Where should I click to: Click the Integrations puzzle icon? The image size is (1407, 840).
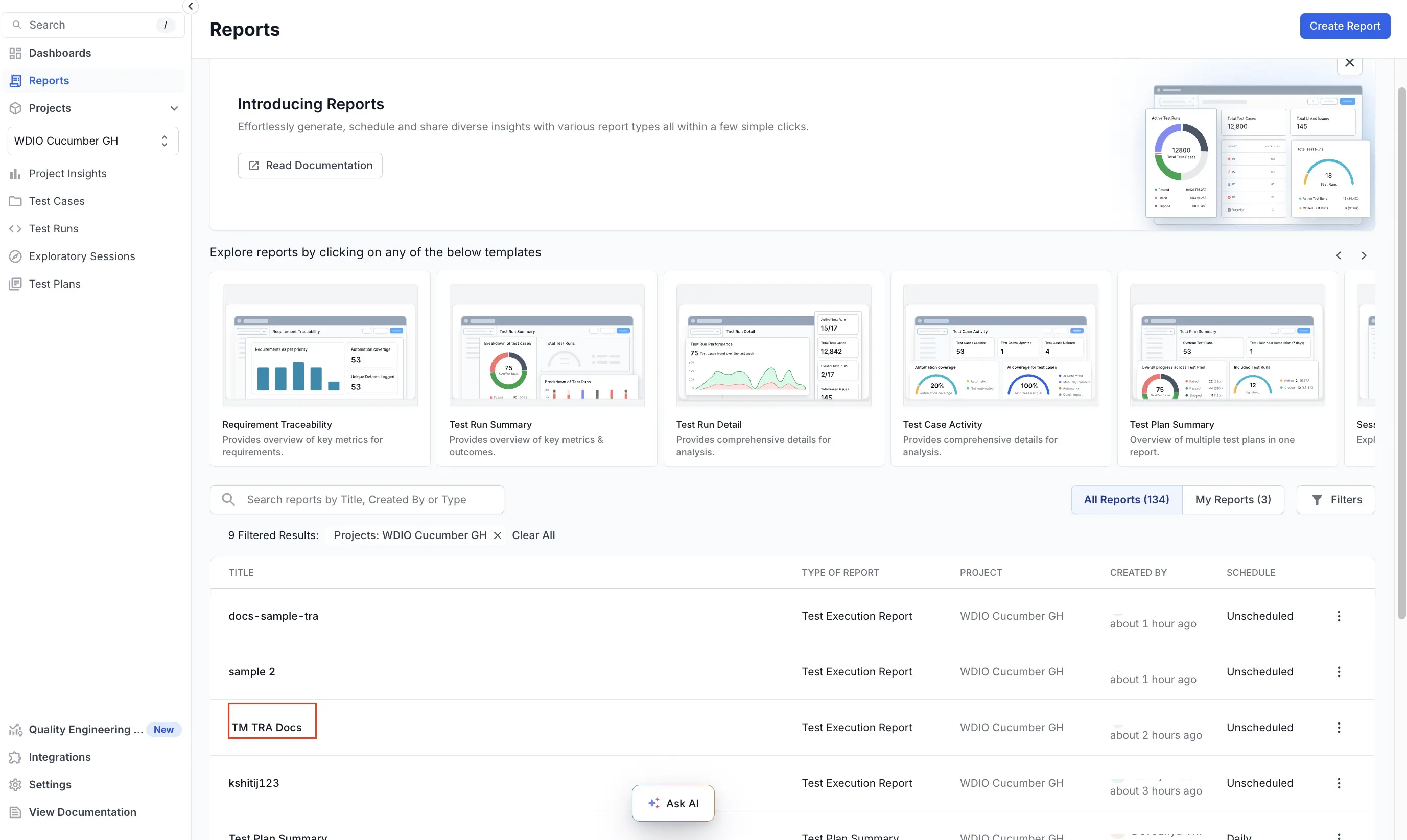[x=15, y=757]
